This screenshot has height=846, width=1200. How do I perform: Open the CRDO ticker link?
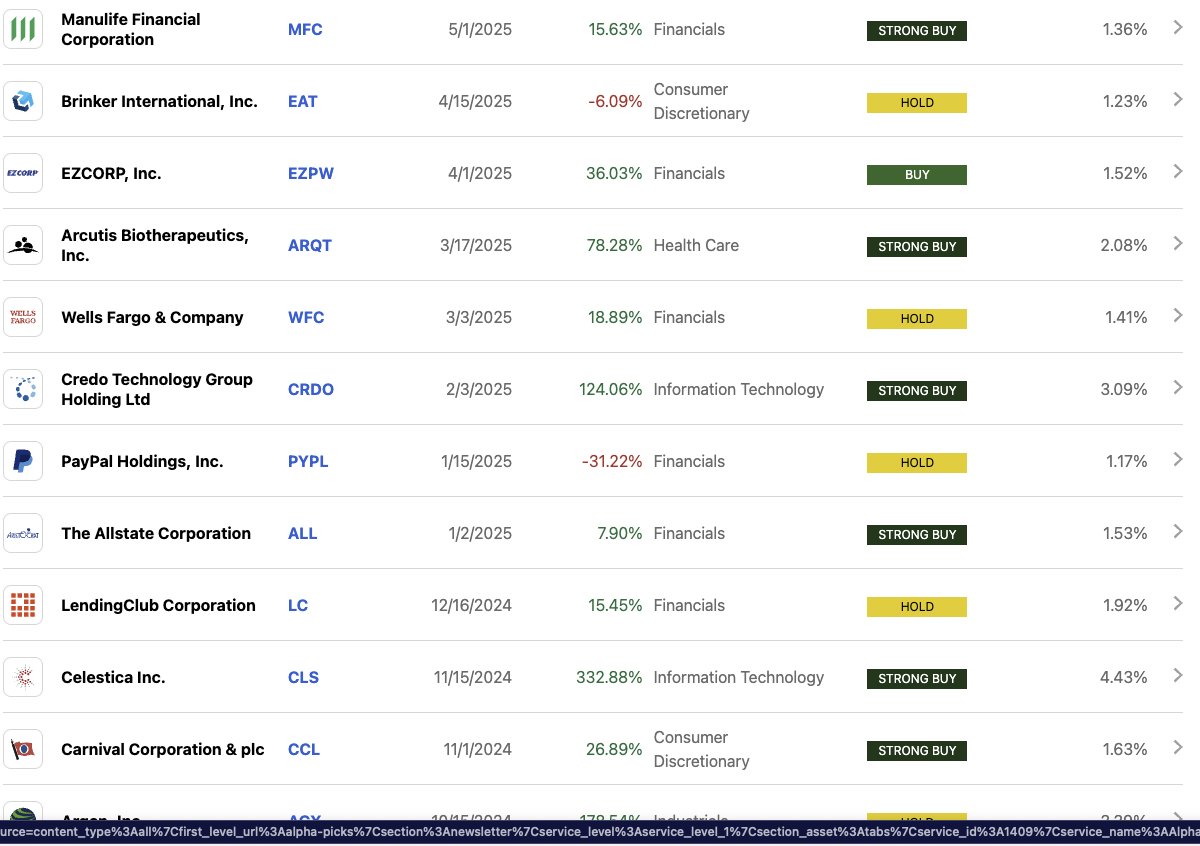point(311,390)
